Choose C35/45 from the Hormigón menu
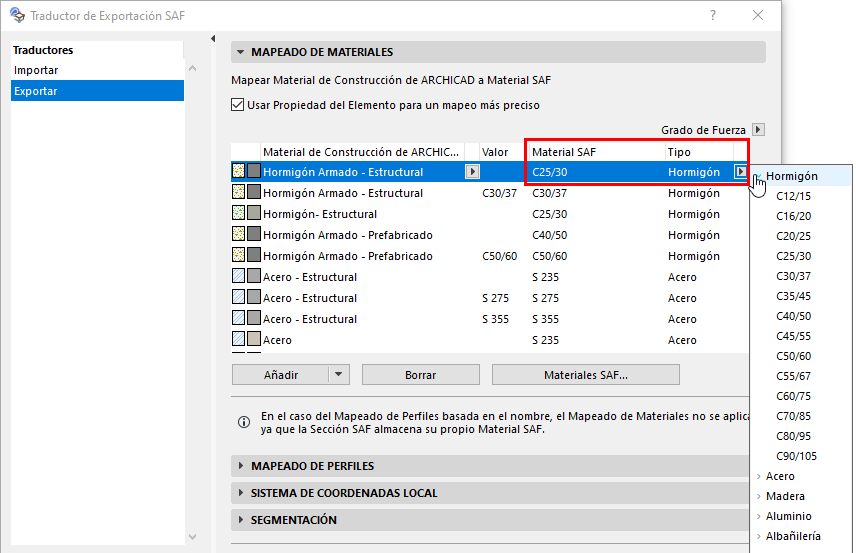 [x=793, y=296]
